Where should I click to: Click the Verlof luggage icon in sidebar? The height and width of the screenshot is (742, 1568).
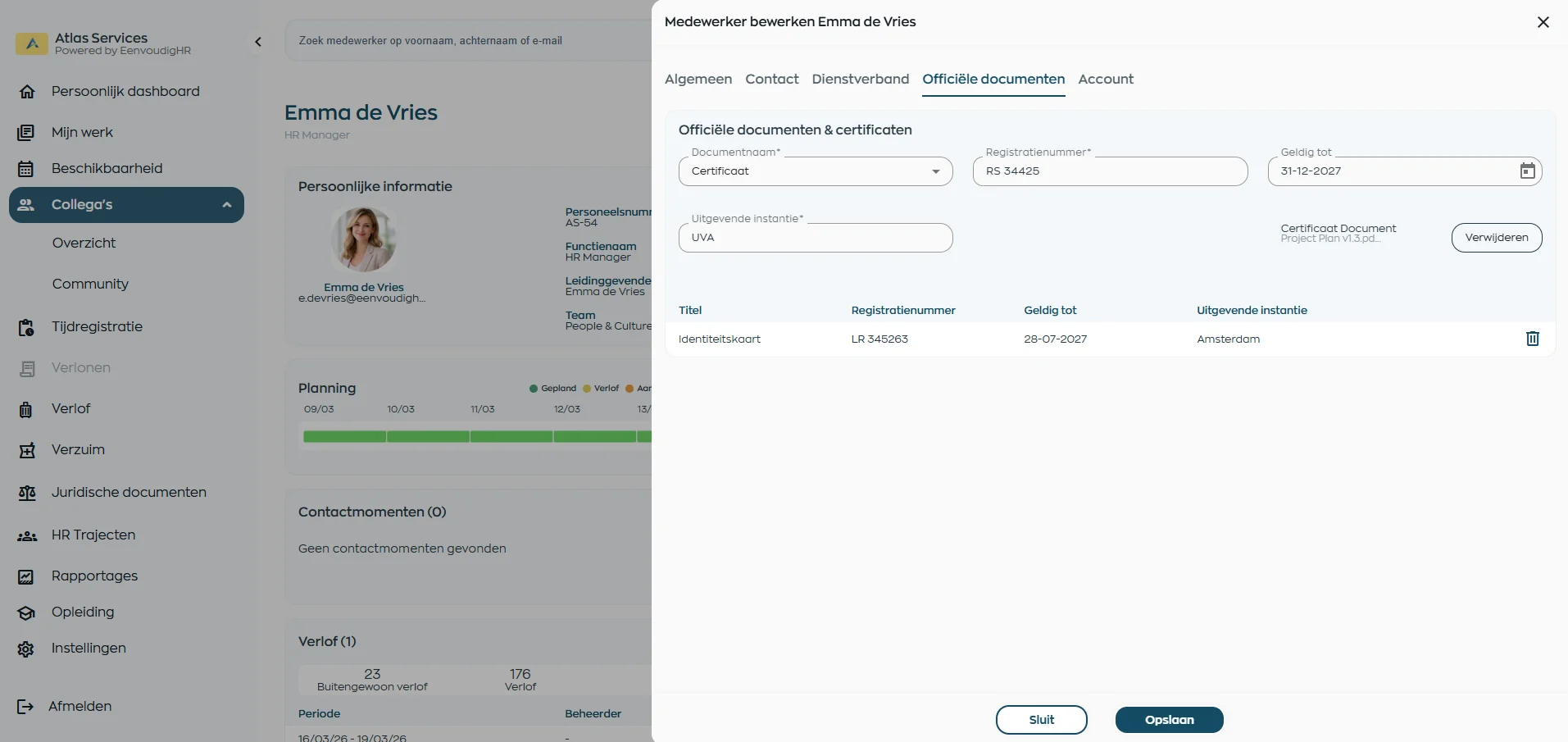[26, 409]
